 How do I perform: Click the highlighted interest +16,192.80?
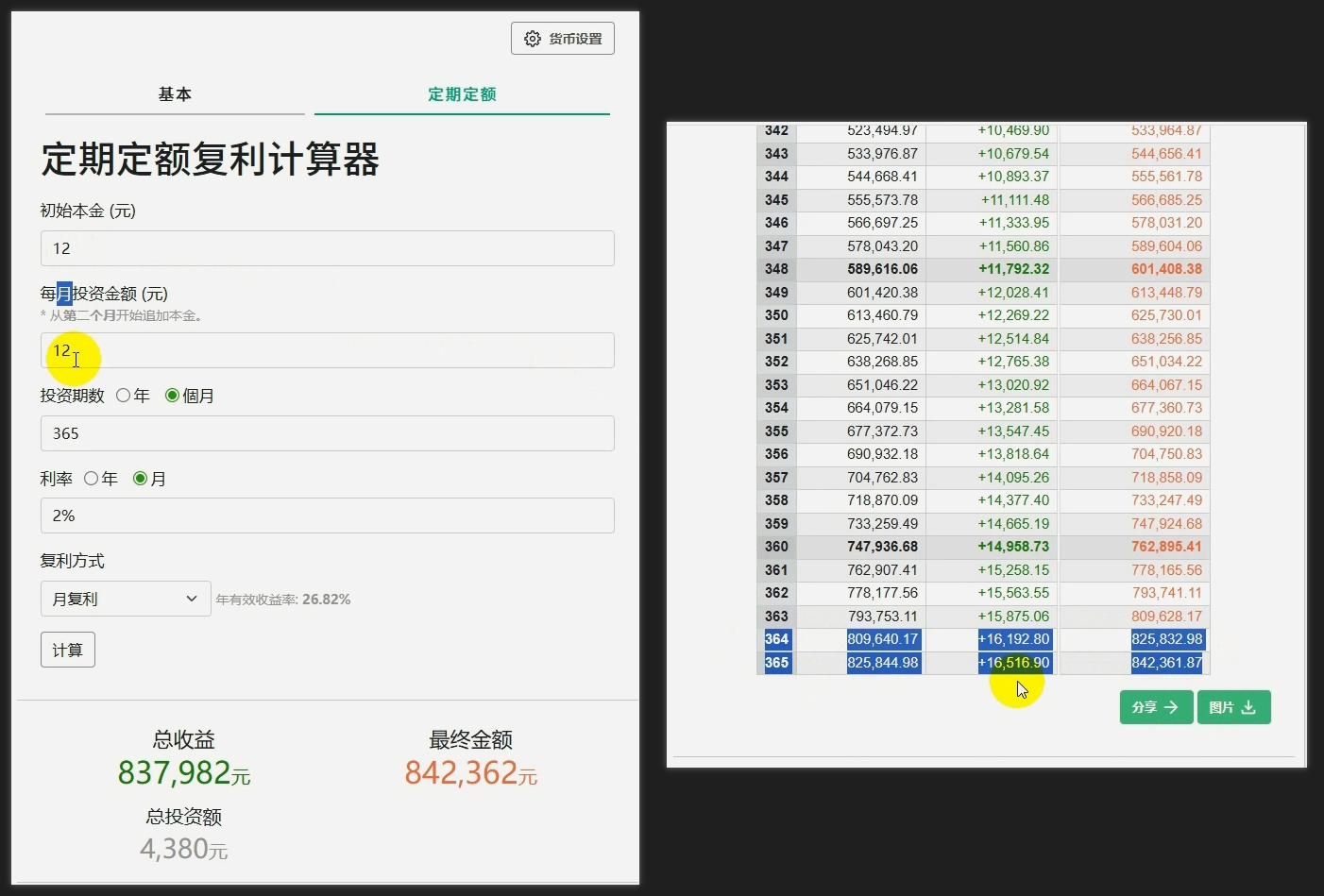[1014, 639]
